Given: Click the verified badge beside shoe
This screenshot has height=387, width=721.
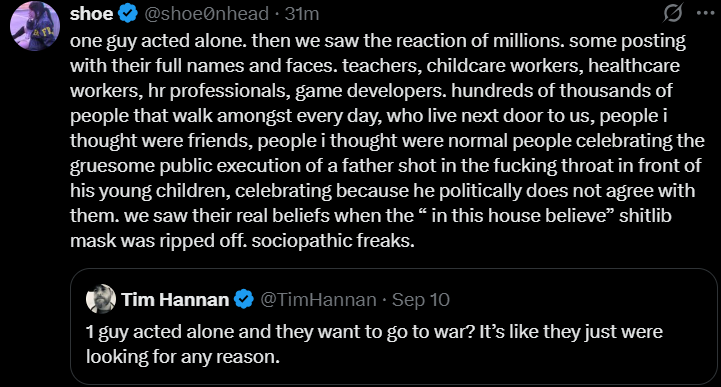Looking at the screenshot, I should pos(128,14).
